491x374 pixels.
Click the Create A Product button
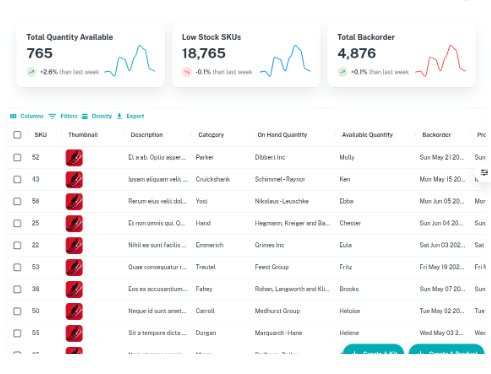click(446, 349)
